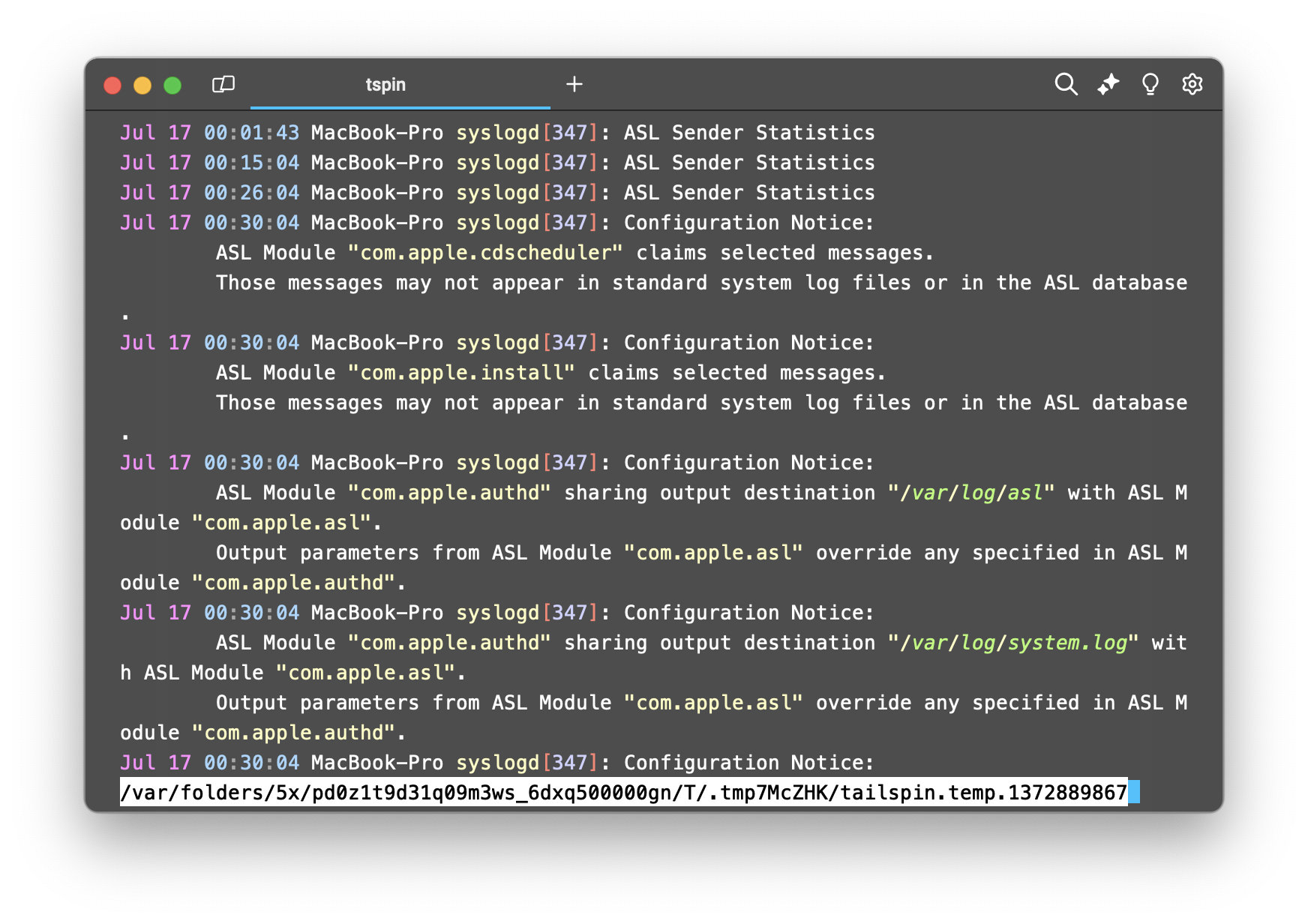Switch to the tspin tab
This screenshot has width=1308, height=924.
coord(385,85)
